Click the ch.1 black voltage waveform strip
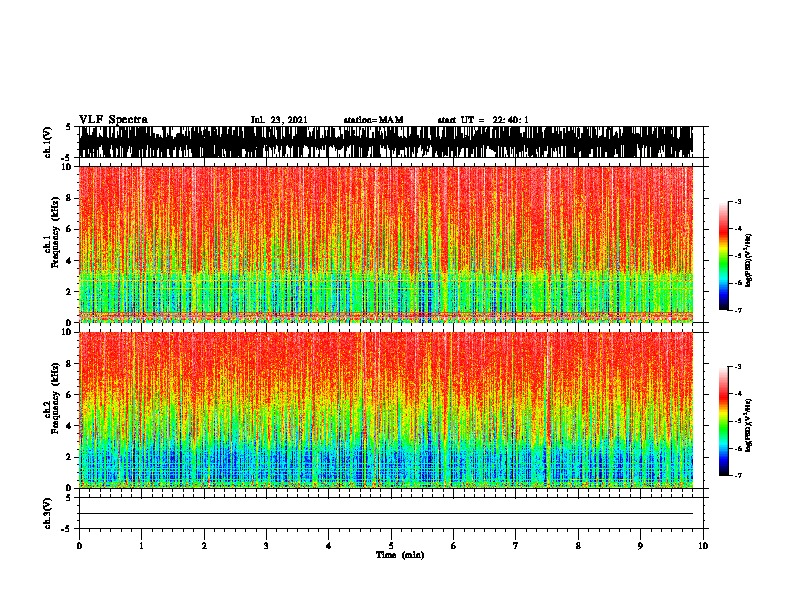Viewport: 792px width, 612px height. click(x=386, y=142)
